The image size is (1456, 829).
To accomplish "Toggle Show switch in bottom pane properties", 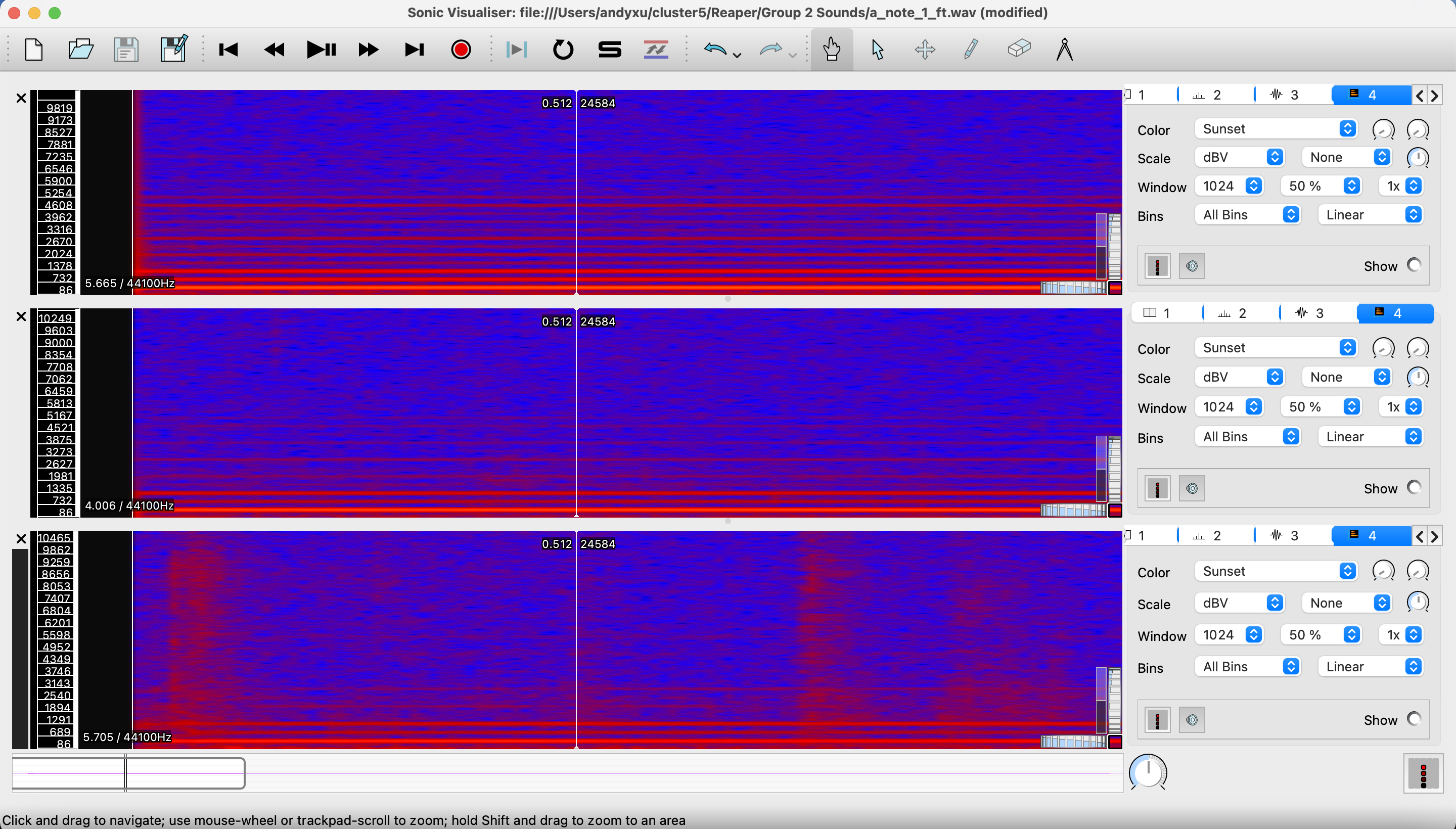I will click(x=1414, y=719).
